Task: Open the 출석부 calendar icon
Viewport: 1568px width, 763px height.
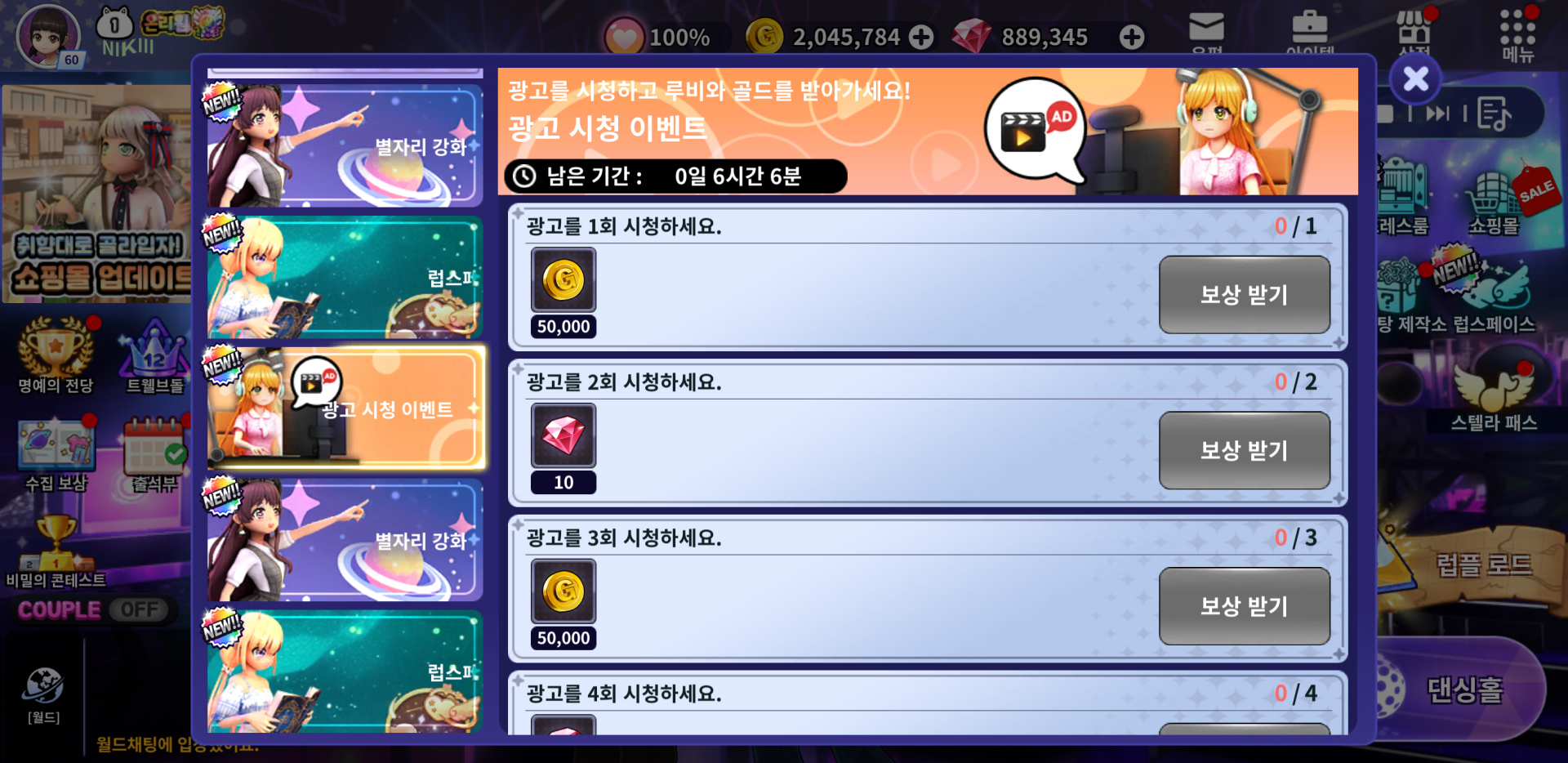Action: (x=155, y=453)
